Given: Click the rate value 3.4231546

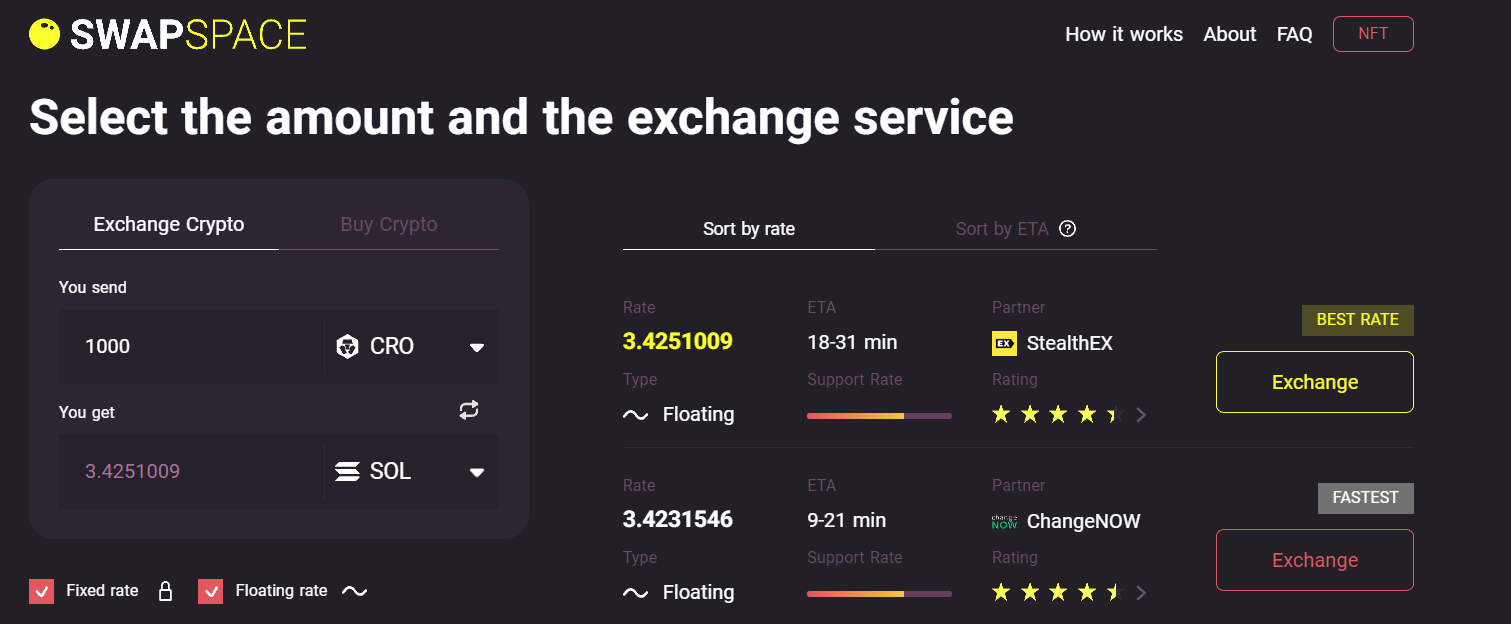Looking at the screenshot, I should [678, 520].
